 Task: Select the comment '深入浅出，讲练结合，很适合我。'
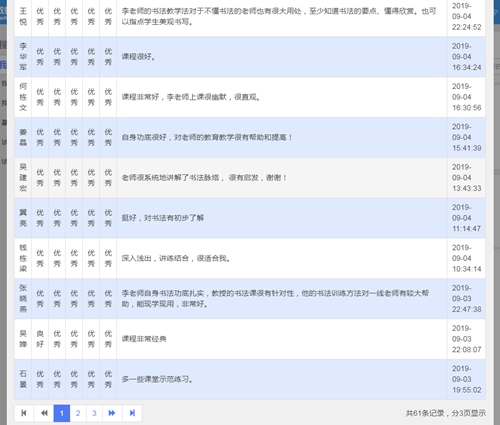176,258
